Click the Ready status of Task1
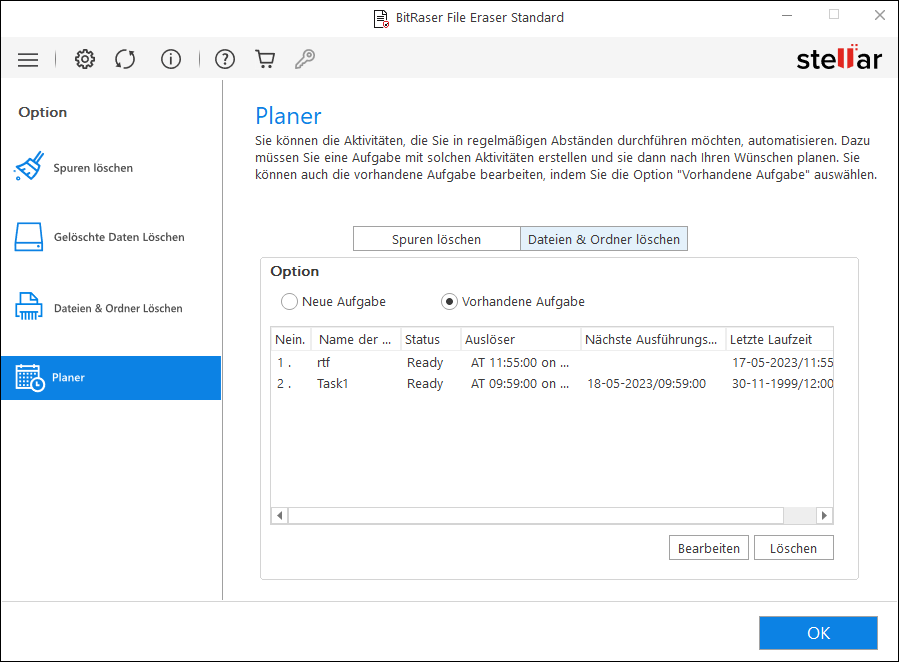 coord(425,383)
